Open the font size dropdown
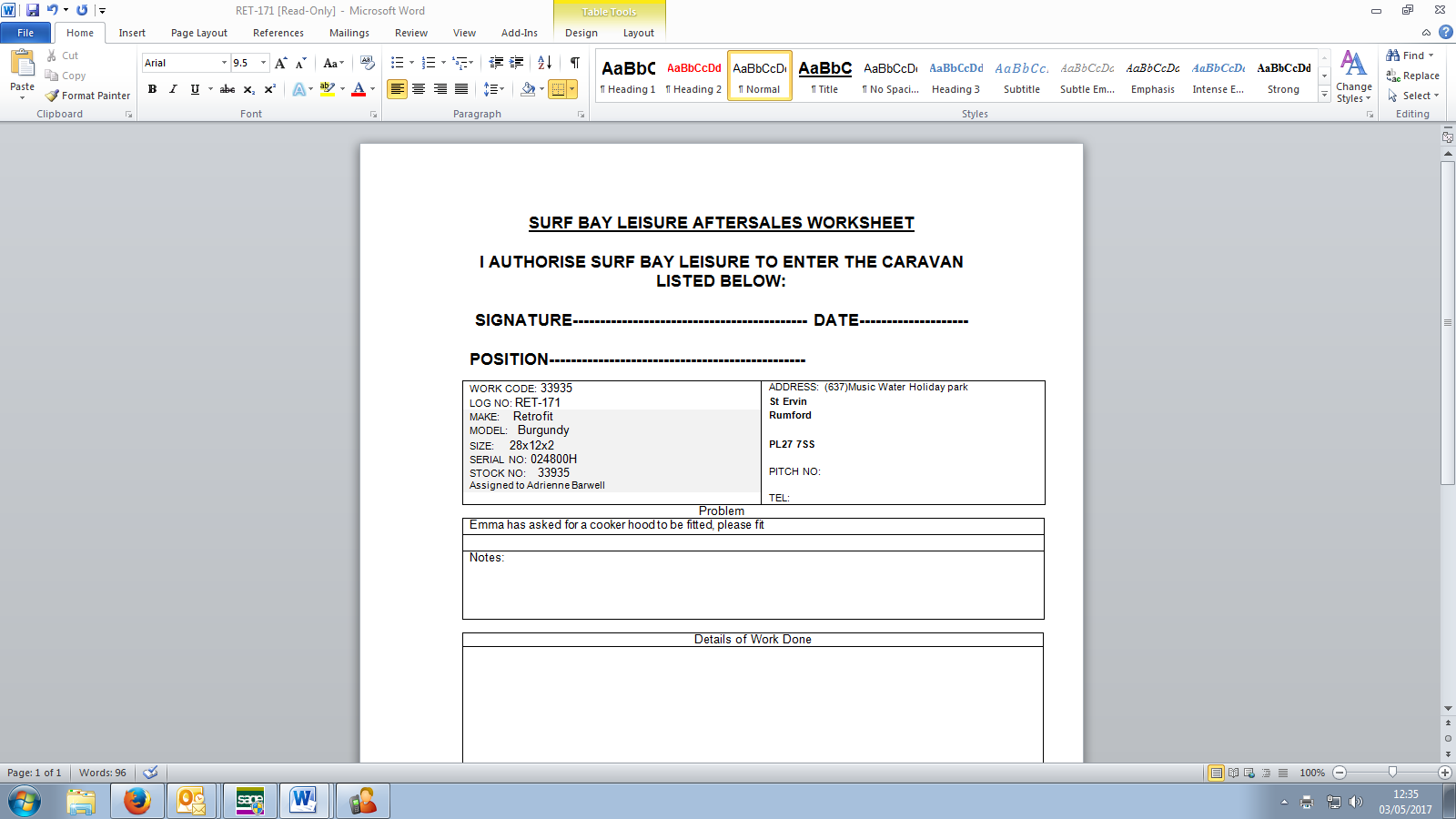This screenshot has width=1456, height=819. 264,63
